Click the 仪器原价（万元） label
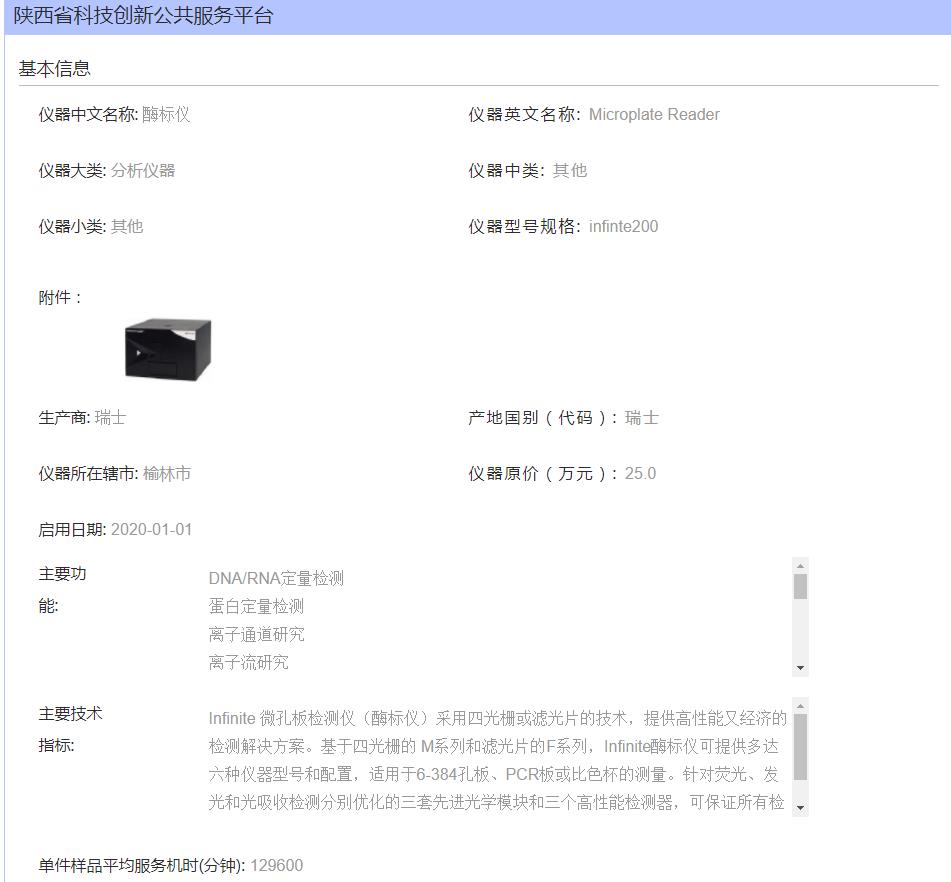This screenshot has height=882, width=951. coord(543,473)
